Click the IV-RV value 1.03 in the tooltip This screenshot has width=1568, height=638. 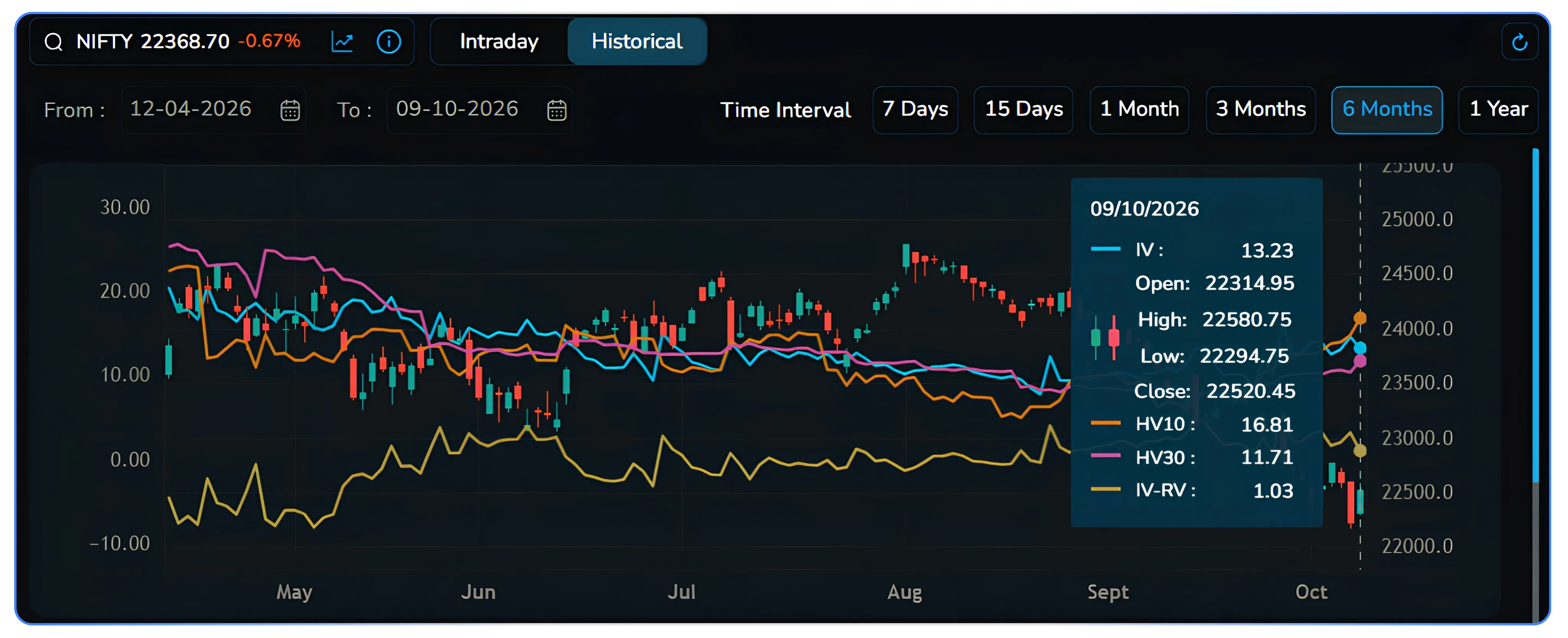(x=1273, y=491)
